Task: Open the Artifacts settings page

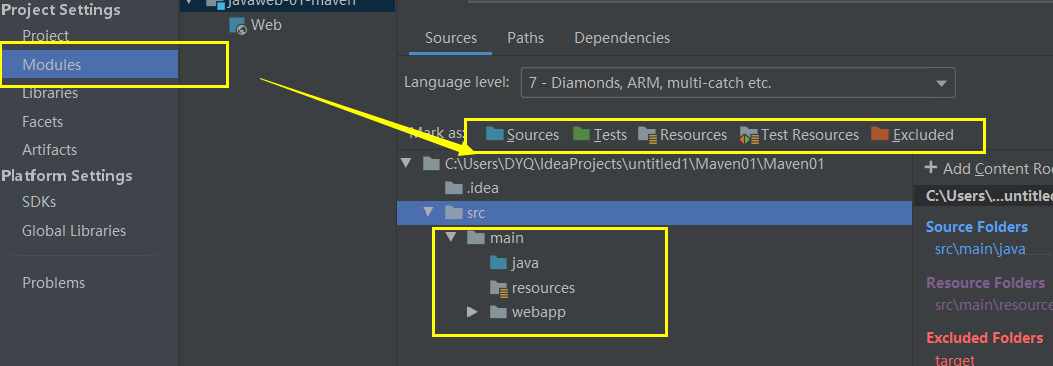Action: point(50,150)
